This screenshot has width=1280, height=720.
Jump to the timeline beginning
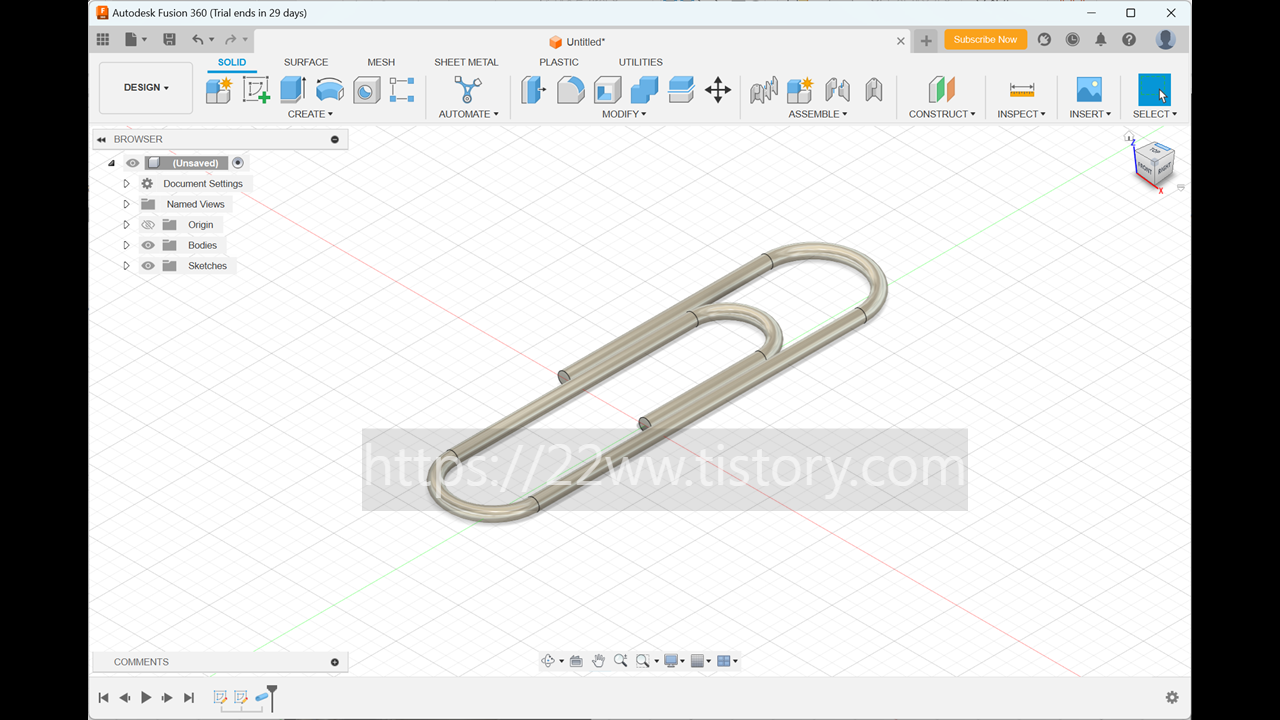pyautogui.click(x=103, y=698)
